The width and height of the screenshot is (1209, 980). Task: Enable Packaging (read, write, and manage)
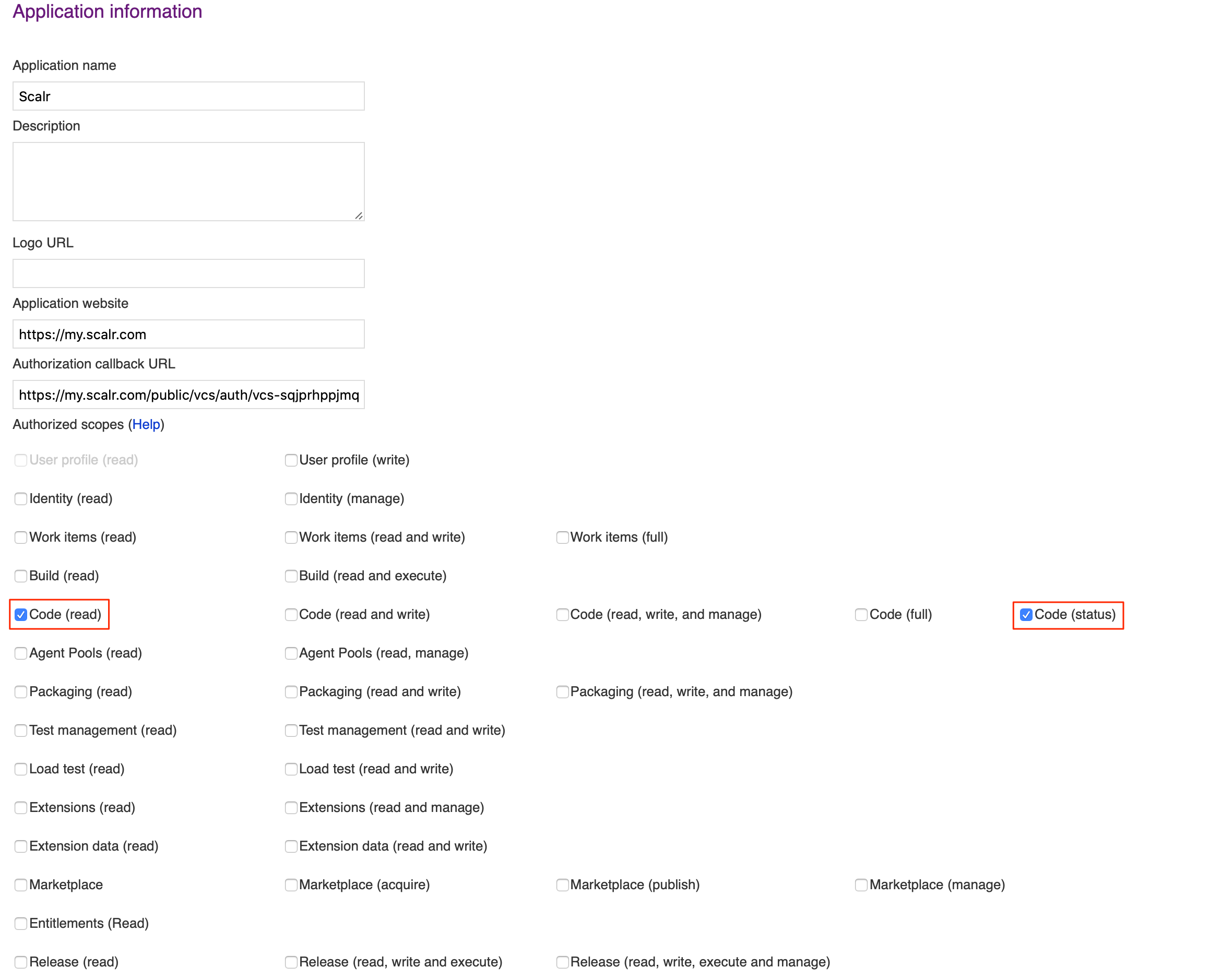click(x=562, y=691)
